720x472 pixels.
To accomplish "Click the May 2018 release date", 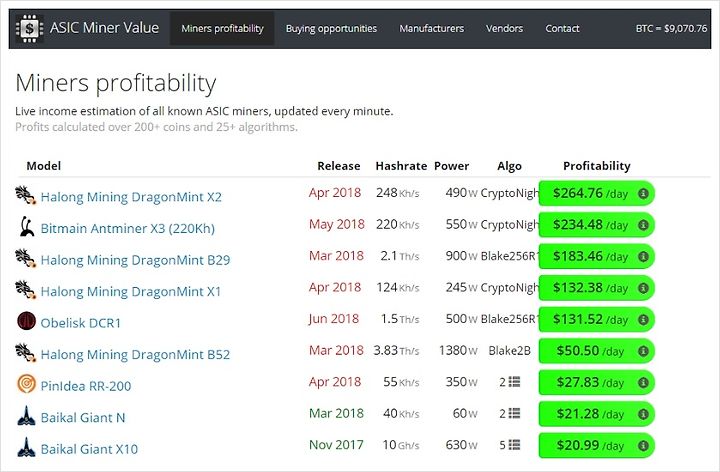I will click(x=337, y=225).
